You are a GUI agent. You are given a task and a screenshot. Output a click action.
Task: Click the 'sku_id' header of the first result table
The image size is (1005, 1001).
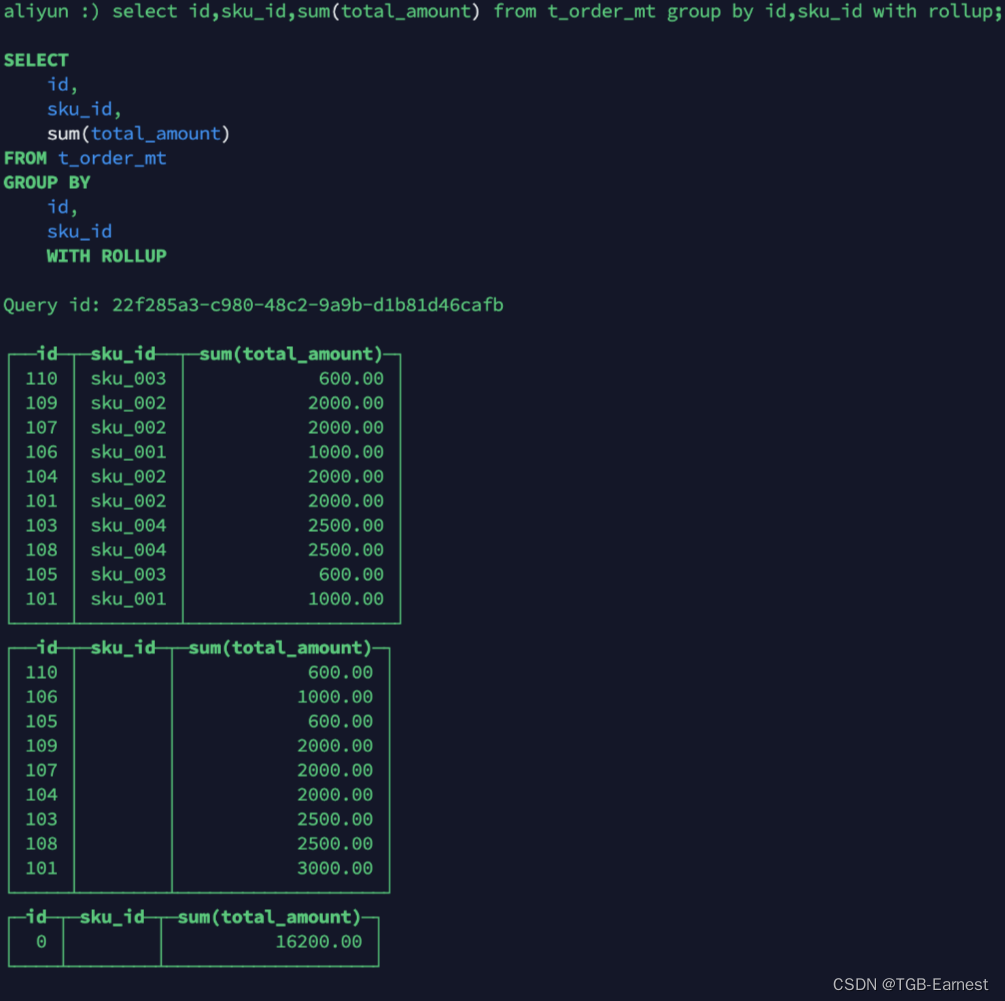click(x=123, y=354)
